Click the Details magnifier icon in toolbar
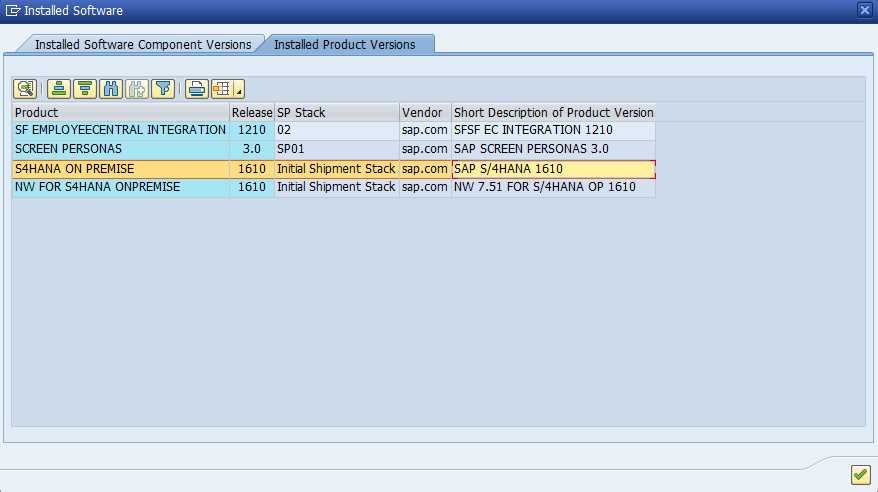 25,88
